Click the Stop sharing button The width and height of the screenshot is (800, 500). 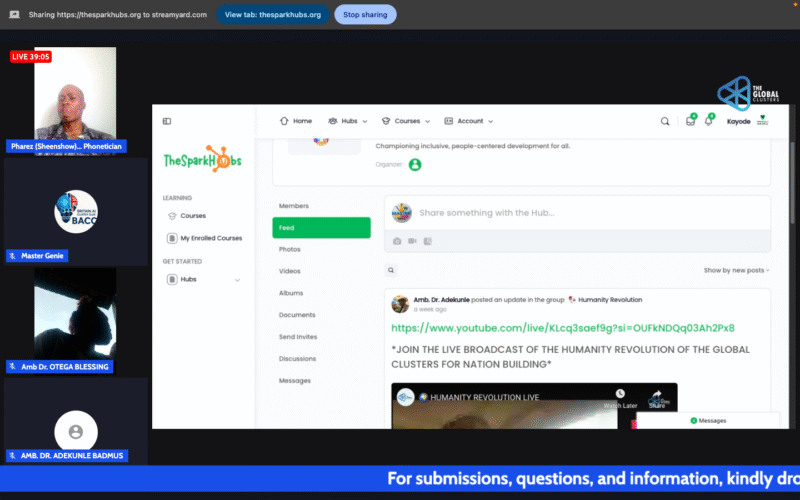[x=365, y=15]
